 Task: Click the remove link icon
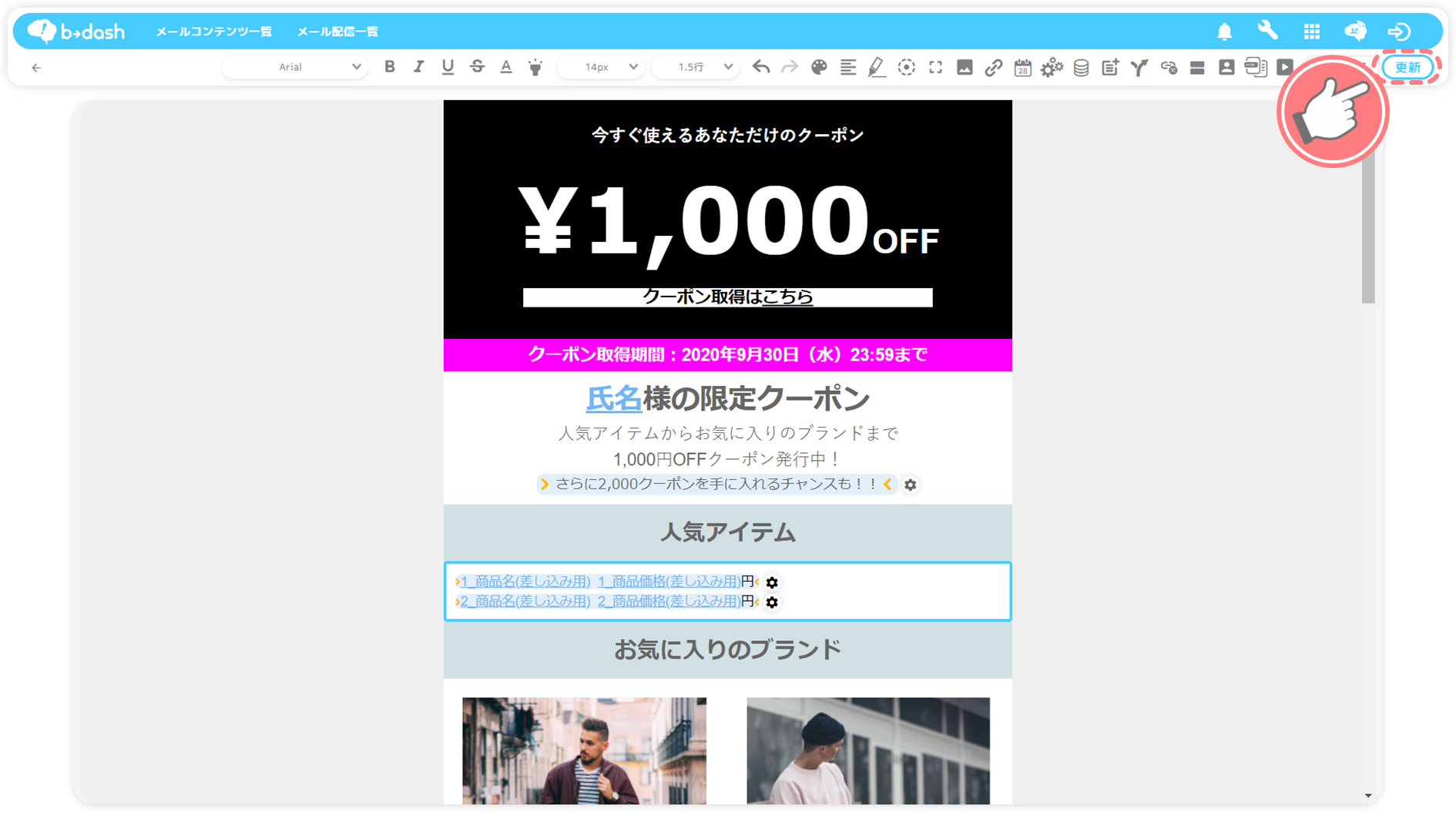1169,68
